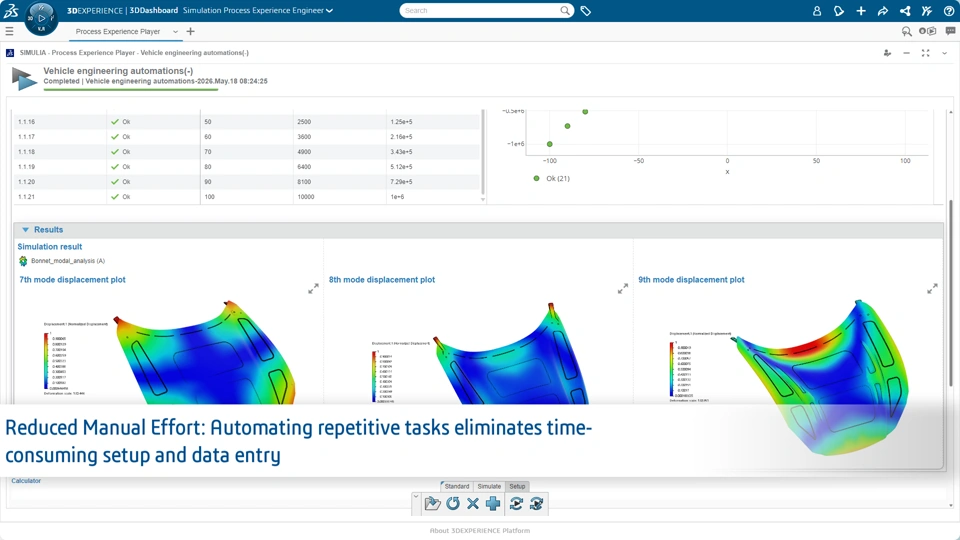The width and height of the screenshot is (960, 540).
Task: Select the Process Experience Player tab
Action: click(x=118, y=32)
